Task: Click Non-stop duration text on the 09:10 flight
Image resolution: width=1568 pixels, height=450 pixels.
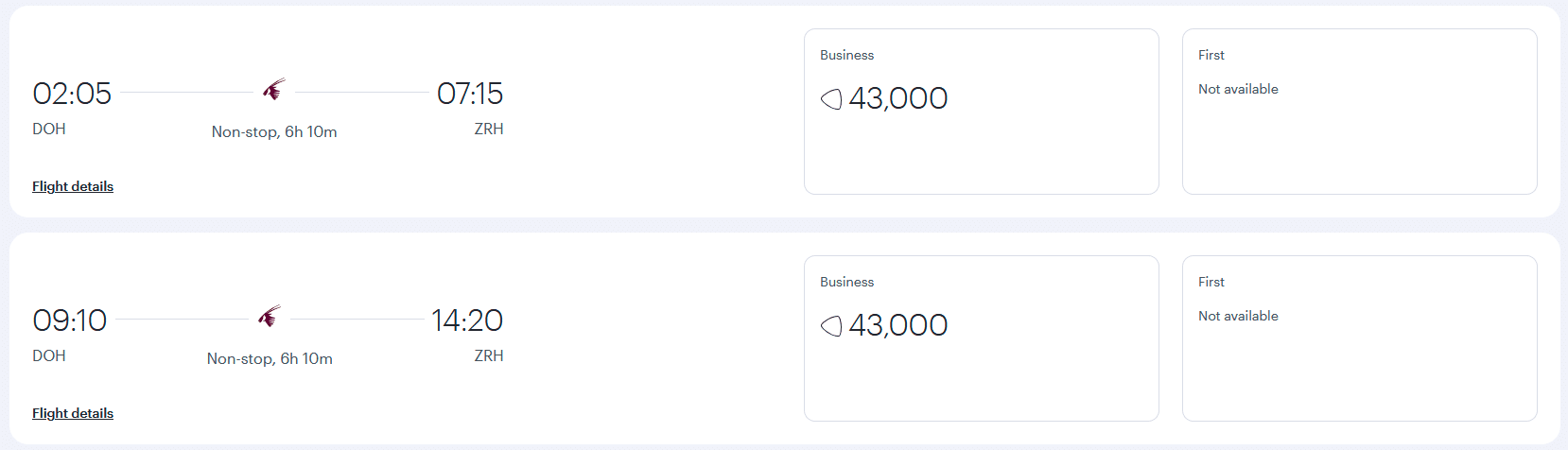Action: [x=270, y=359]
